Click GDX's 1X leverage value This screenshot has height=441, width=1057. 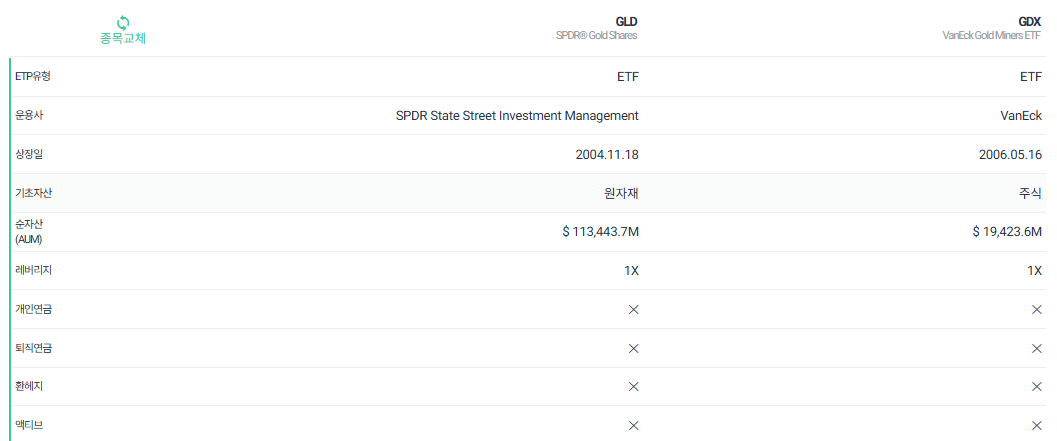(1035, 271)
